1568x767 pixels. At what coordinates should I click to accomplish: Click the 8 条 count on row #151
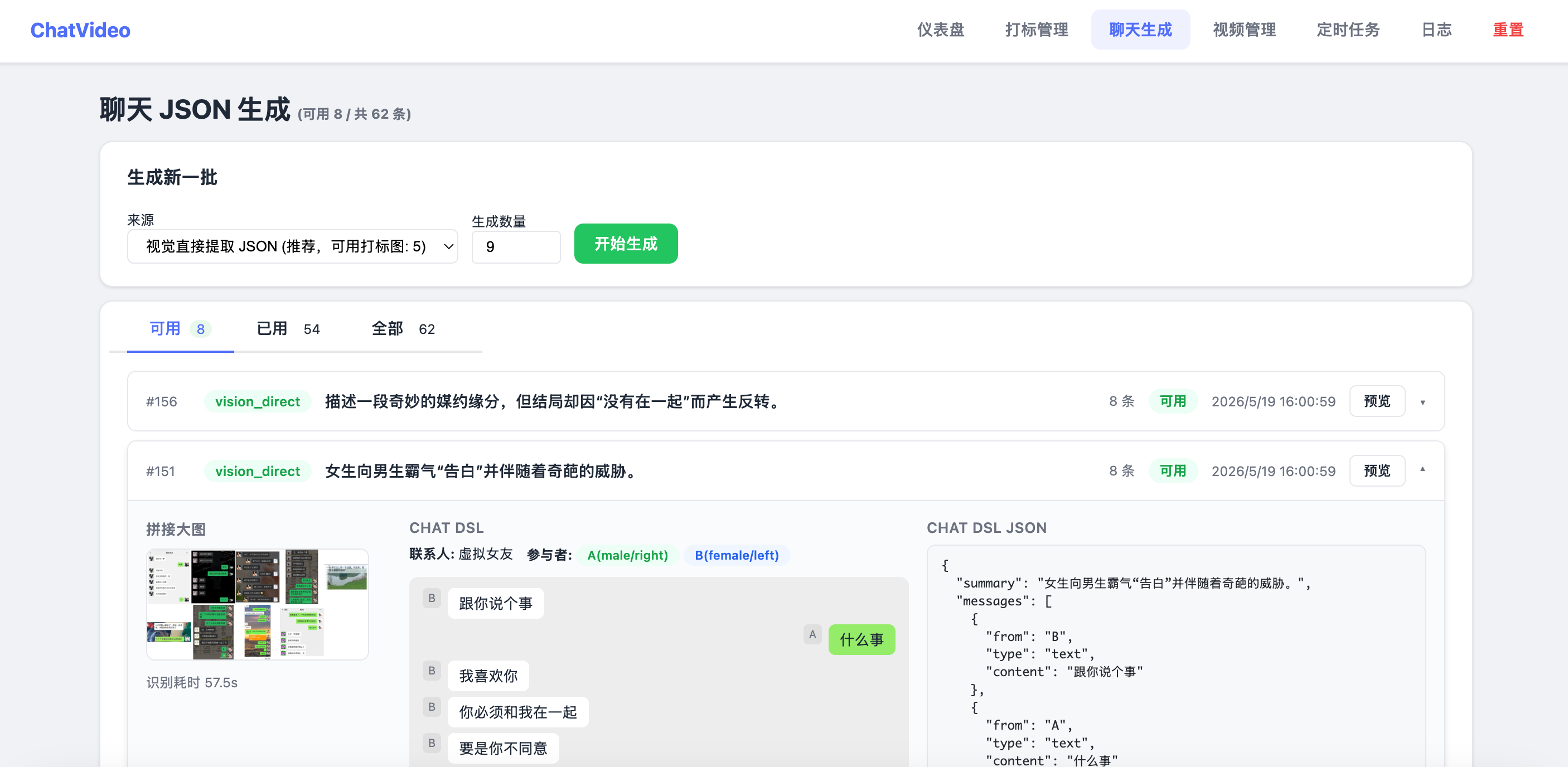click(1122, 471)
